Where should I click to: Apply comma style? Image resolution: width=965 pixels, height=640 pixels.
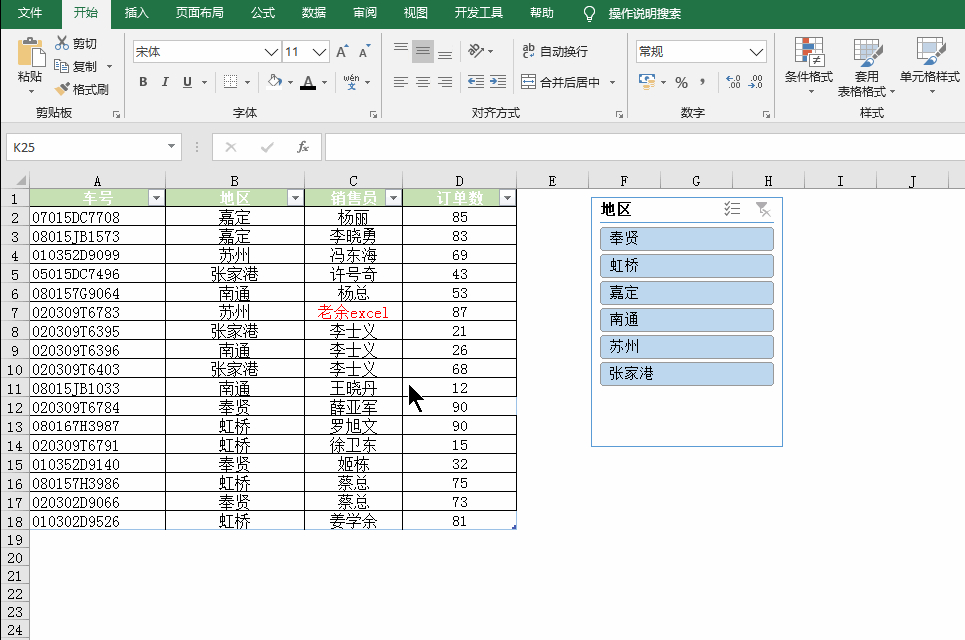[x=702, y=82]
